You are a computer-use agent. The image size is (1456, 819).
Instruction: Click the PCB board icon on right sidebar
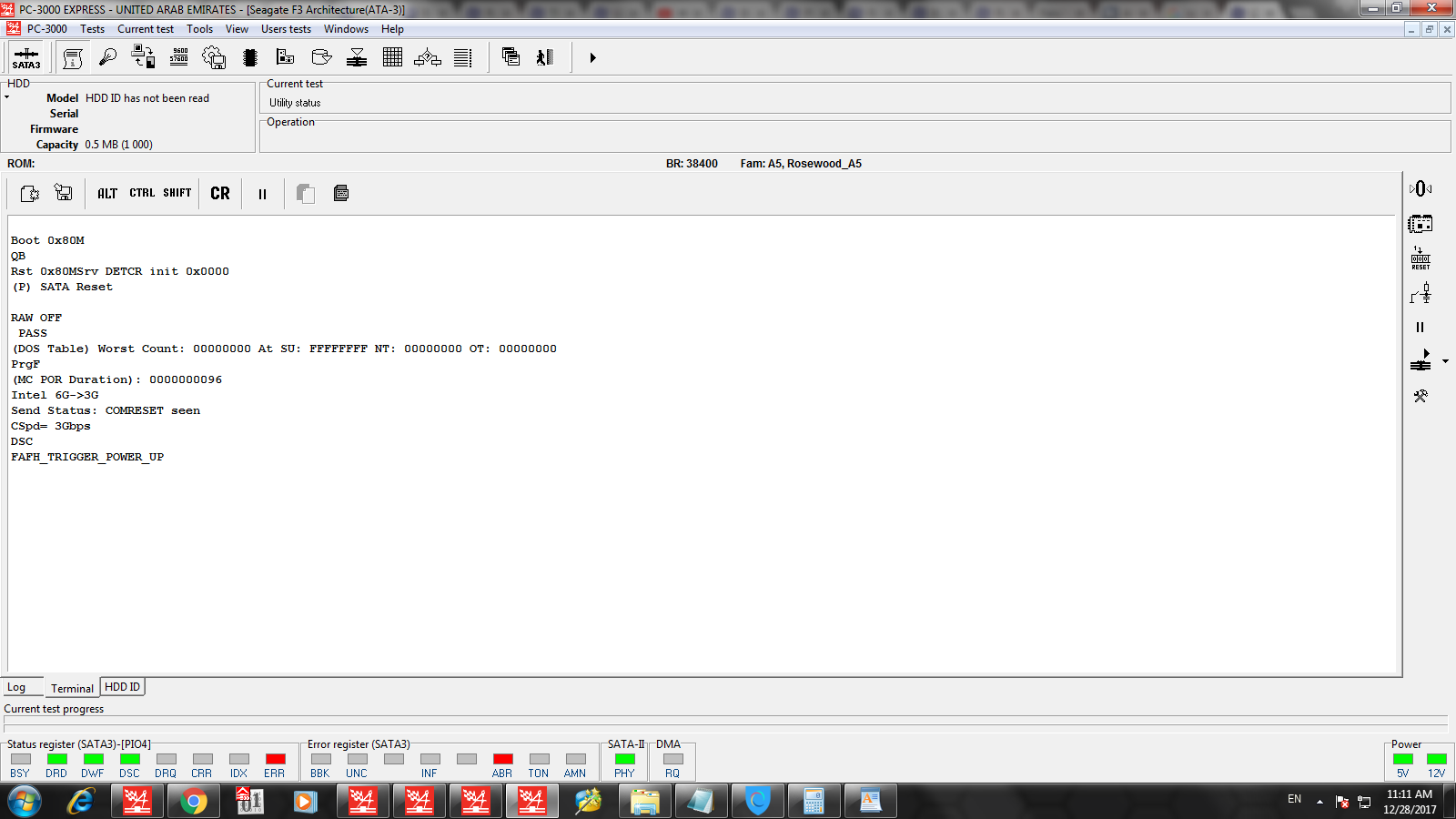(x=1421, y=224)
